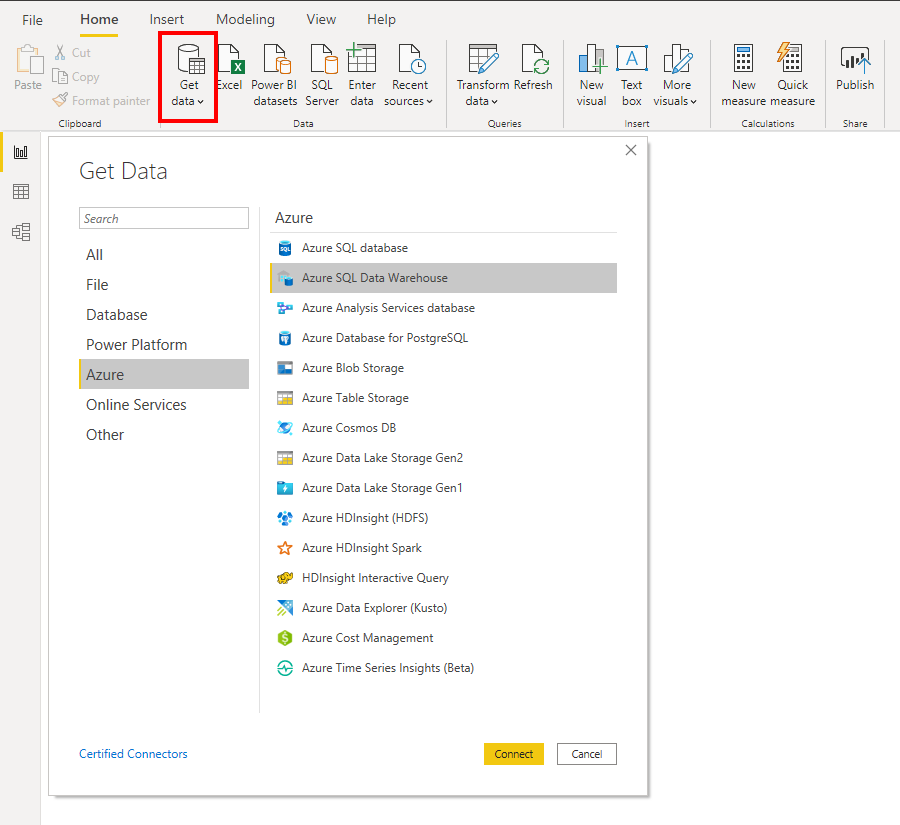The image size is (900, 825).
Task: Select Azure Data Lake Storage Gen1
Action: pyautogui.click(x=443, y=488)
